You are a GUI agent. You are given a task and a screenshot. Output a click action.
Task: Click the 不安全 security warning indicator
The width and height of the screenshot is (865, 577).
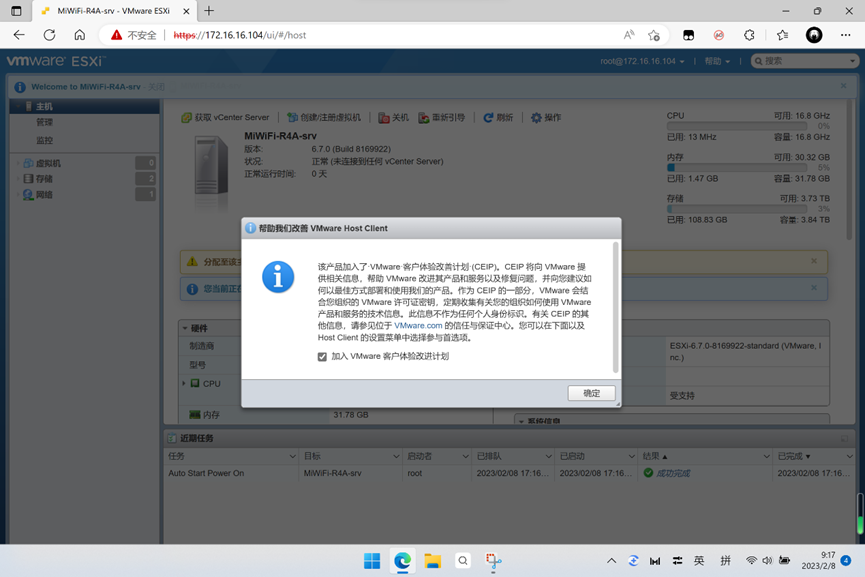pos(134,35)
